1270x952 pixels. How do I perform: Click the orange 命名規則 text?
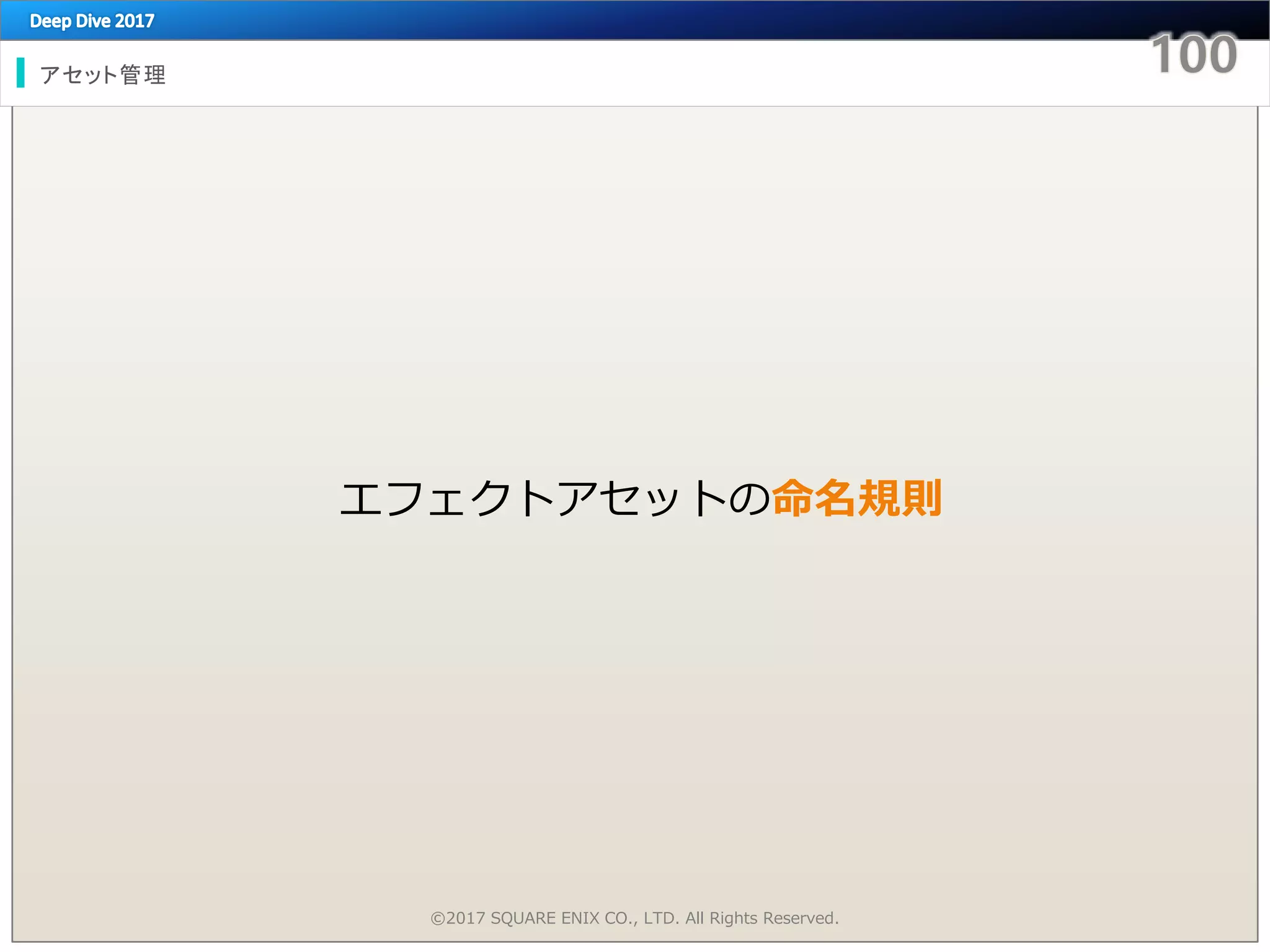[x=857, y=498]
